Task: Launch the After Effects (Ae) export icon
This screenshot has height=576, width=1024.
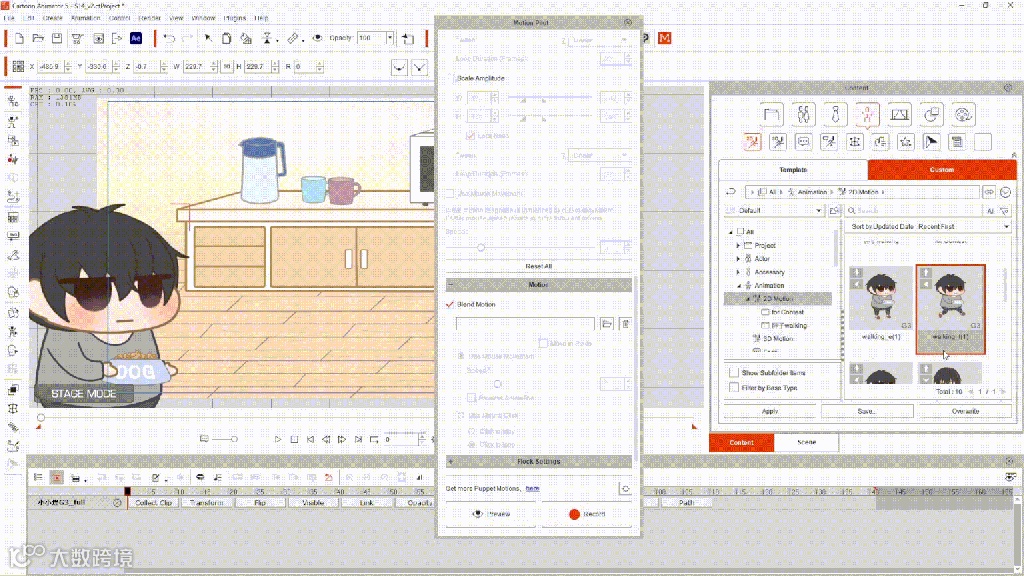Action: [x=136, y=39]
